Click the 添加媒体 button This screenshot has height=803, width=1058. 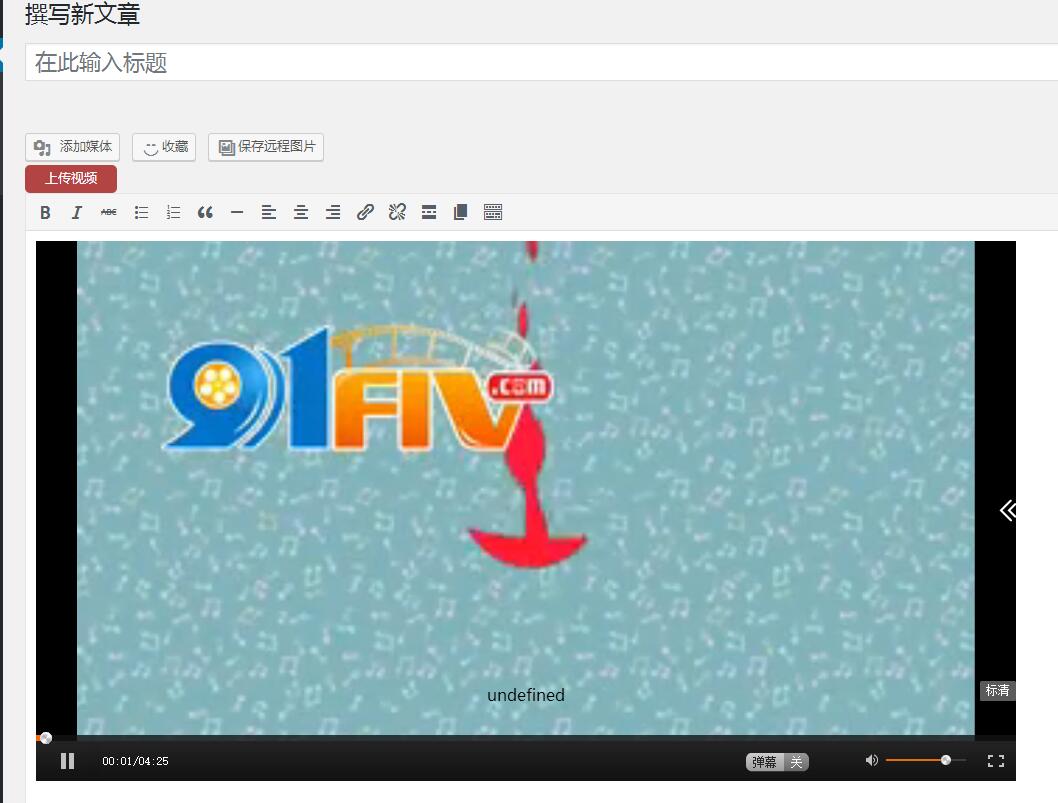(72, 147)
